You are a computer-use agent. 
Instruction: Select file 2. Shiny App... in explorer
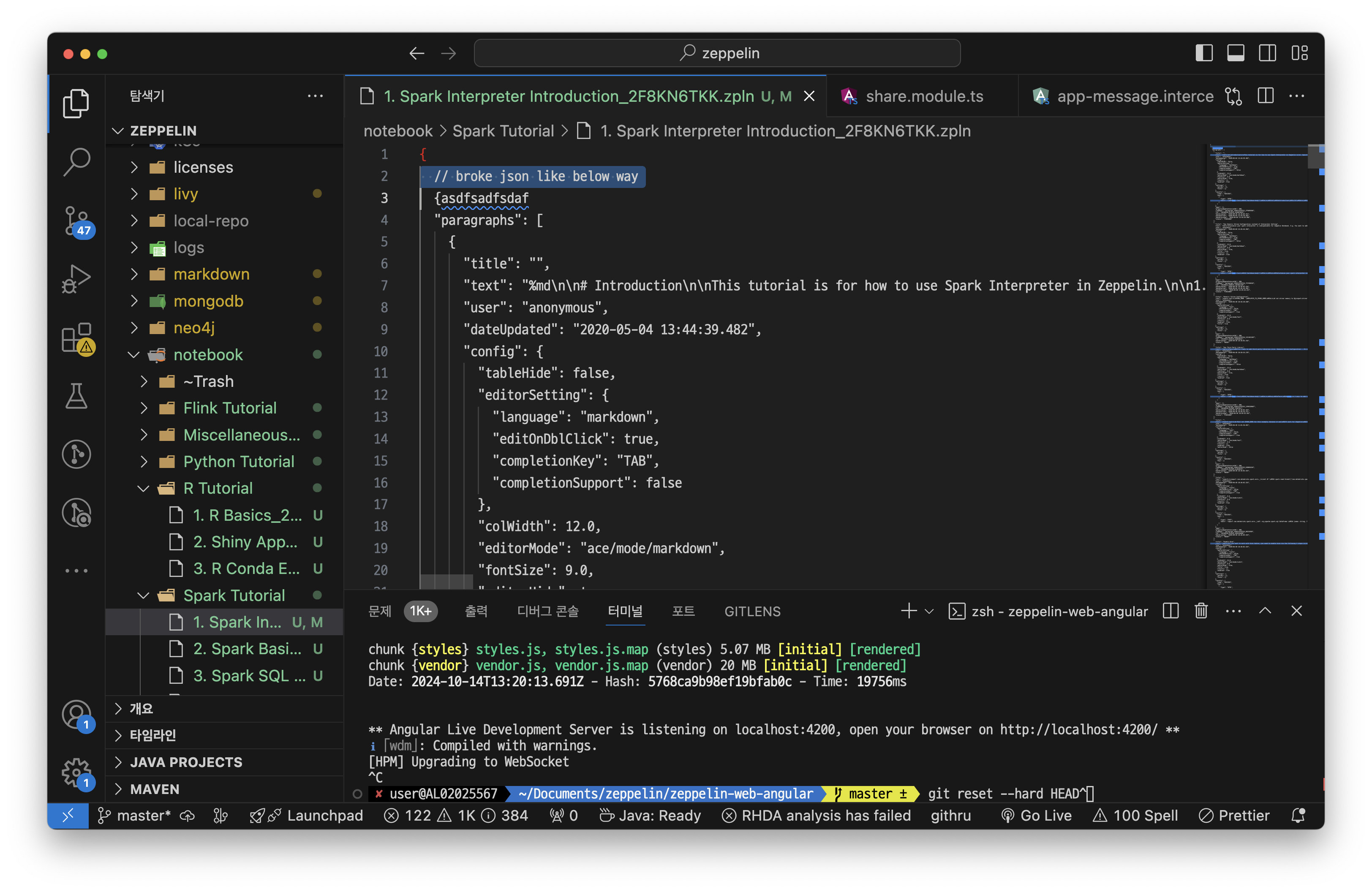pos(225,541)
